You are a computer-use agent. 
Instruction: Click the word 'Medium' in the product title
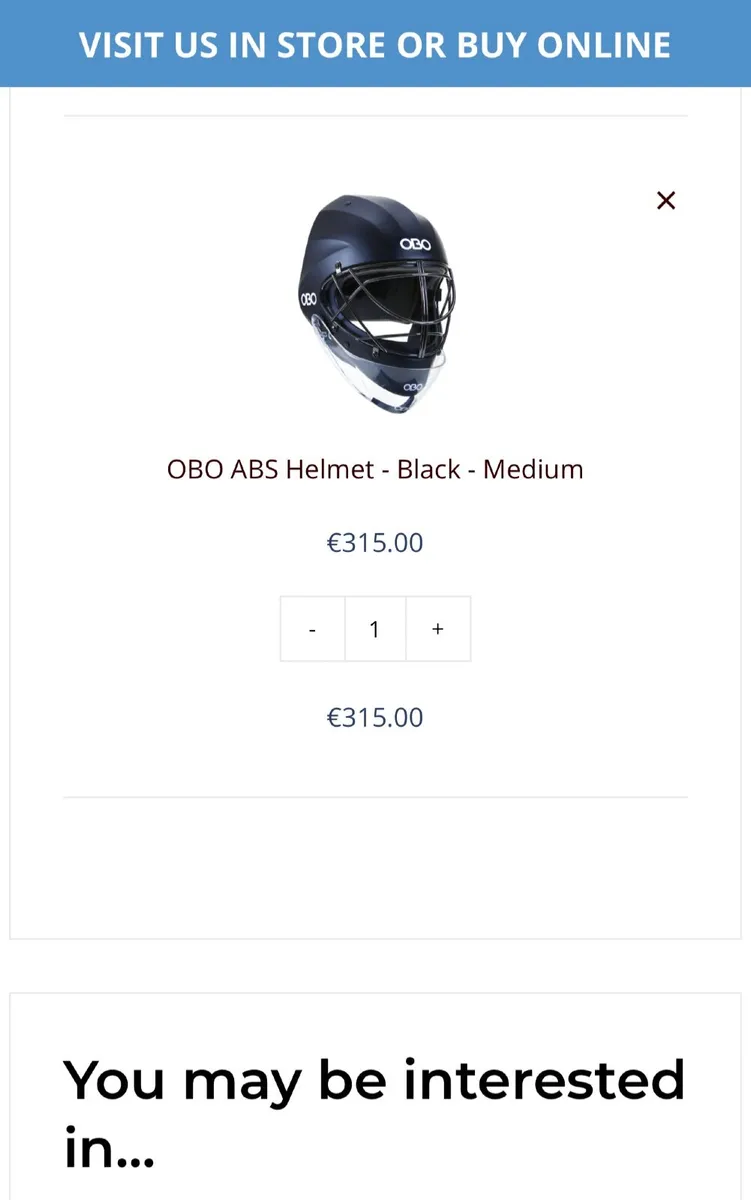[x=533, y=469]
